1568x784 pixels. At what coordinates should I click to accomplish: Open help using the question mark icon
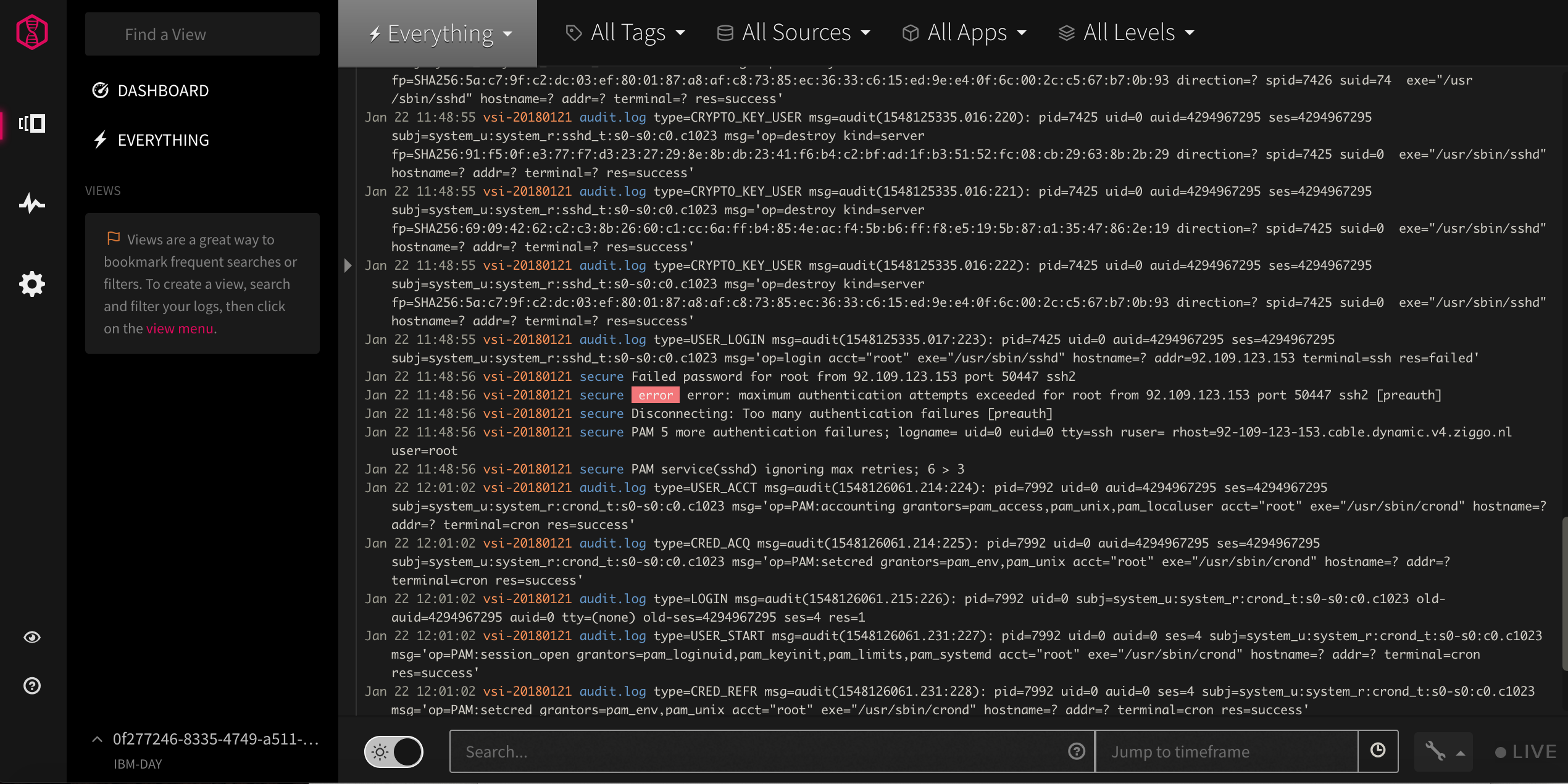32,686
